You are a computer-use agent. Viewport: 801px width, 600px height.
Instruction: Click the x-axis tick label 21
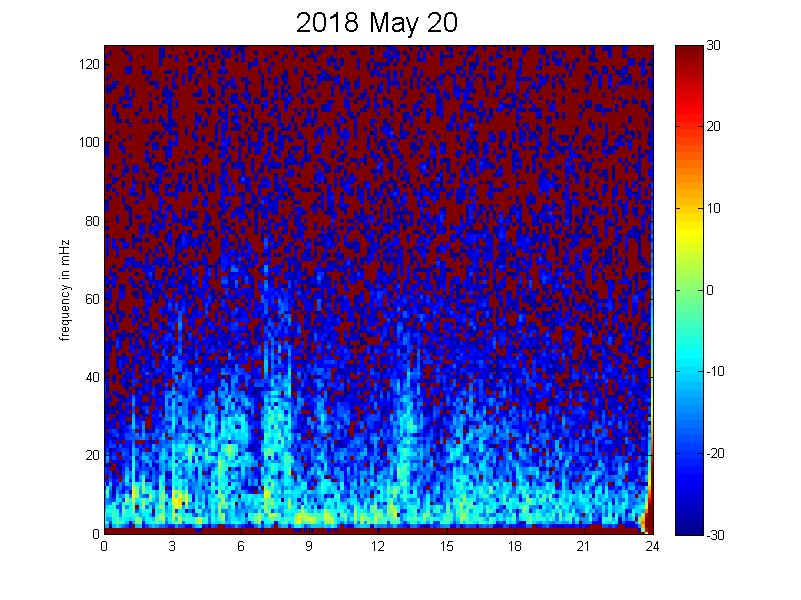point(583,546)
